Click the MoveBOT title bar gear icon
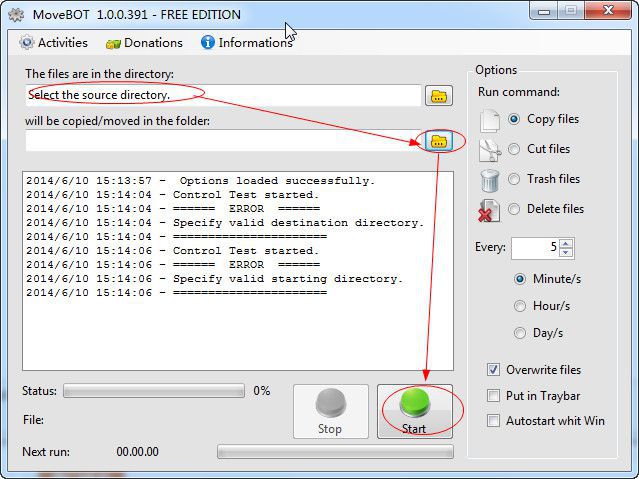 [x=16, y=15]
